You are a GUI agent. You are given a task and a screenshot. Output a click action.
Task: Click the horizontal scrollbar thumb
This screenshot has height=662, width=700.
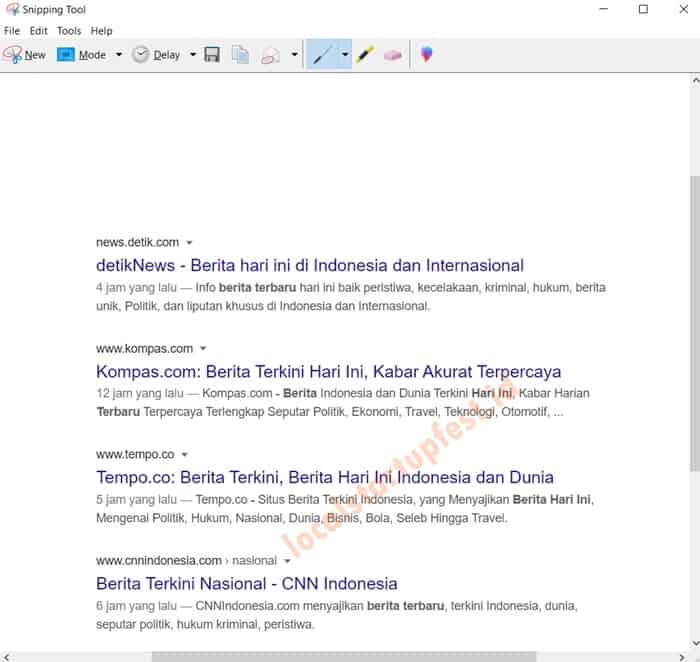344,657
